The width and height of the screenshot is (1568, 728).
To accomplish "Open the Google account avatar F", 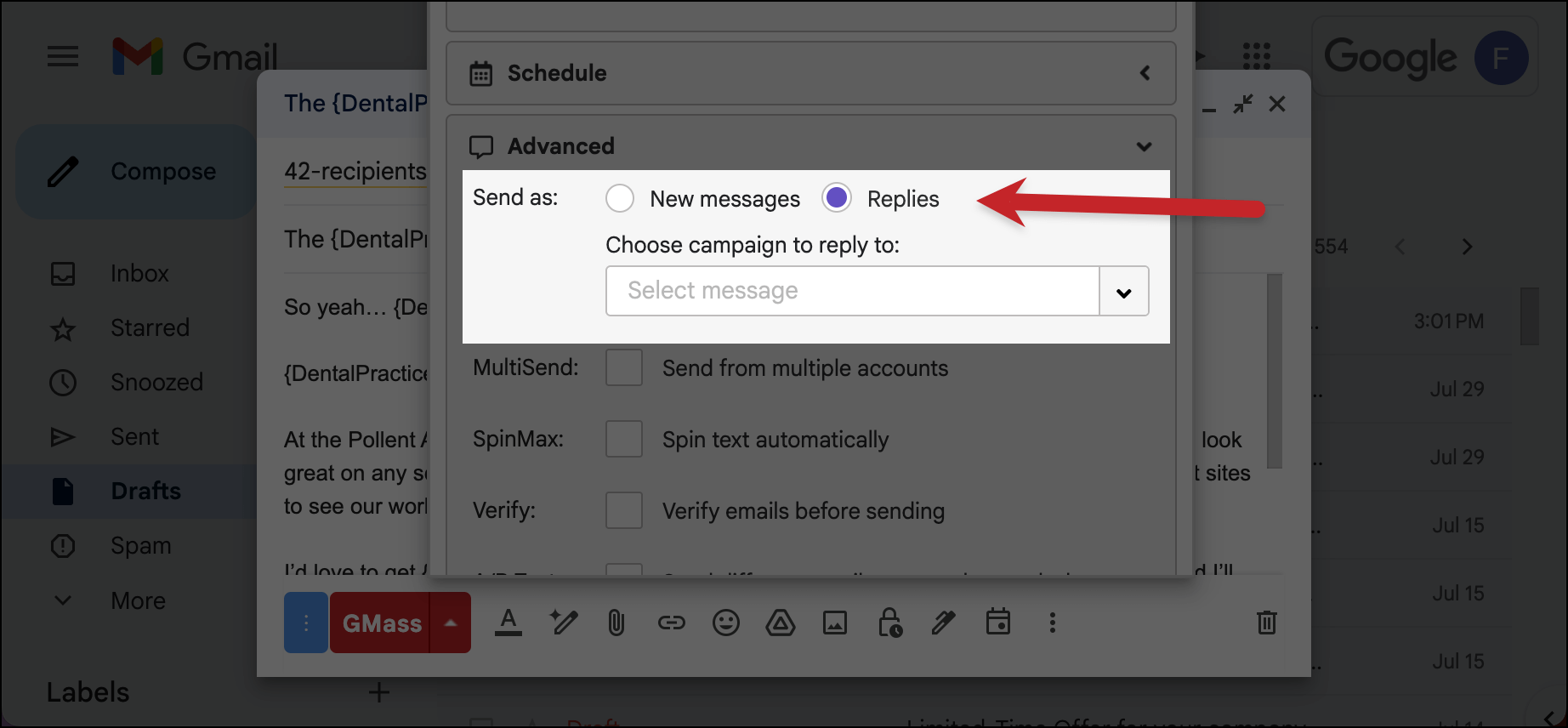I will click(x=1501, y=58).
